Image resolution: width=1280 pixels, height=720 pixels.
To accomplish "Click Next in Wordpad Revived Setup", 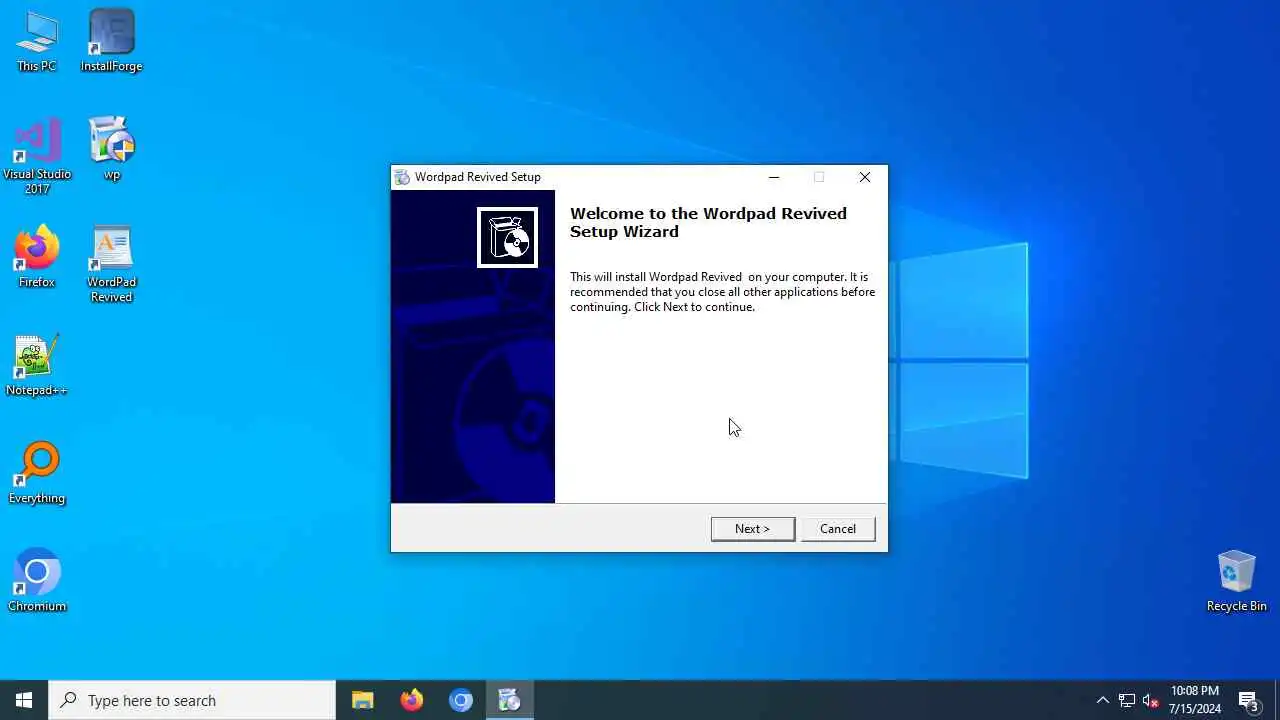I will point(753,529).
